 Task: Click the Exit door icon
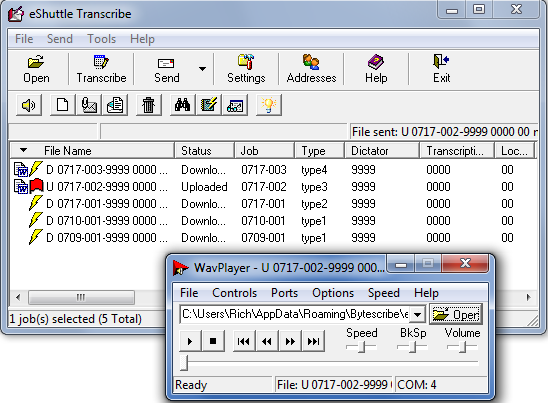441,69
